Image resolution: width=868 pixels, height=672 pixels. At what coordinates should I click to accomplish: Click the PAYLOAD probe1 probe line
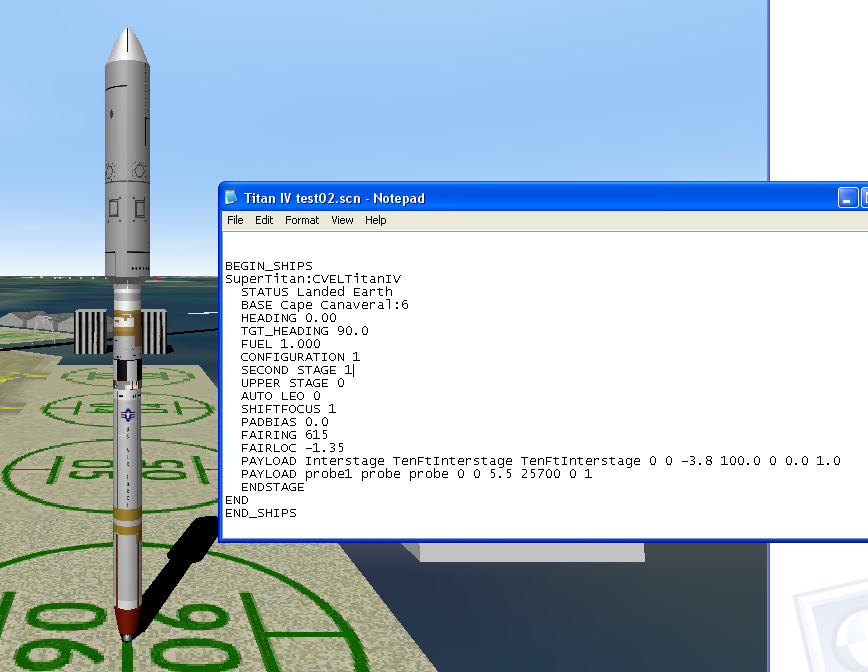click(x=416, y=474)
